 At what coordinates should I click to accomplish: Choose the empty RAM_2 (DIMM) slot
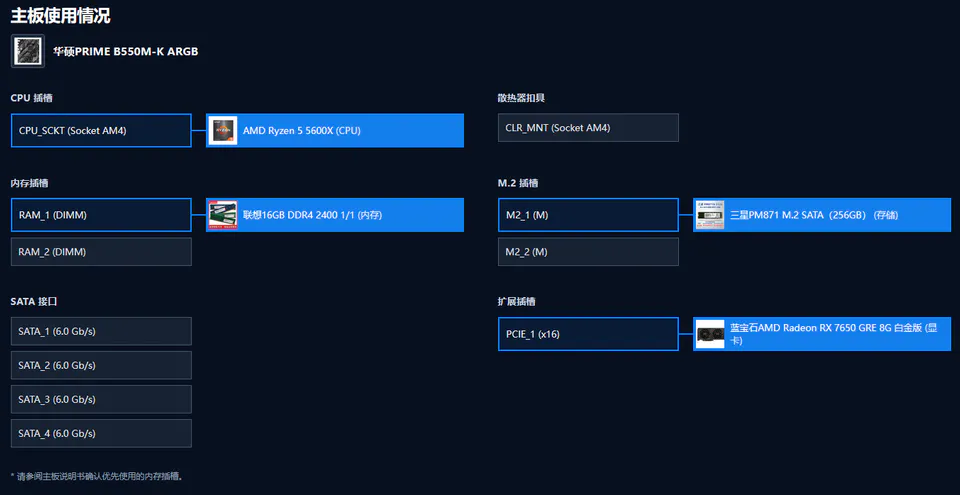(101, 252)
